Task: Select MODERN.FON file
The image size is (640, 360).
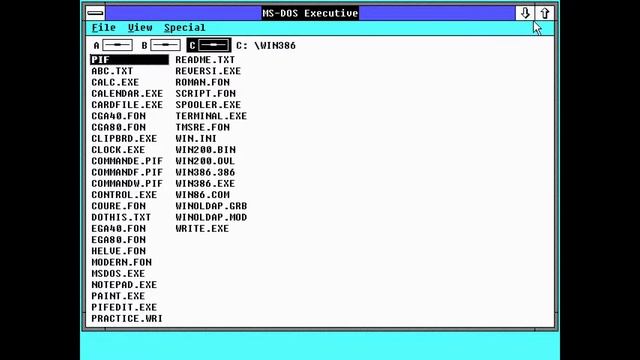Action: (x=121, y=262)
